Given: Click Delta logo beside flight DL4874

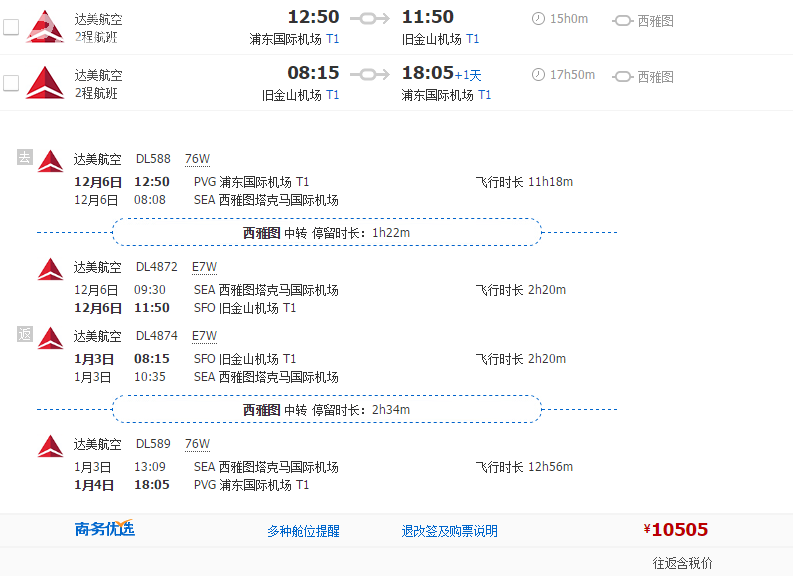Looking at the screenshot, I should (50, 338).
